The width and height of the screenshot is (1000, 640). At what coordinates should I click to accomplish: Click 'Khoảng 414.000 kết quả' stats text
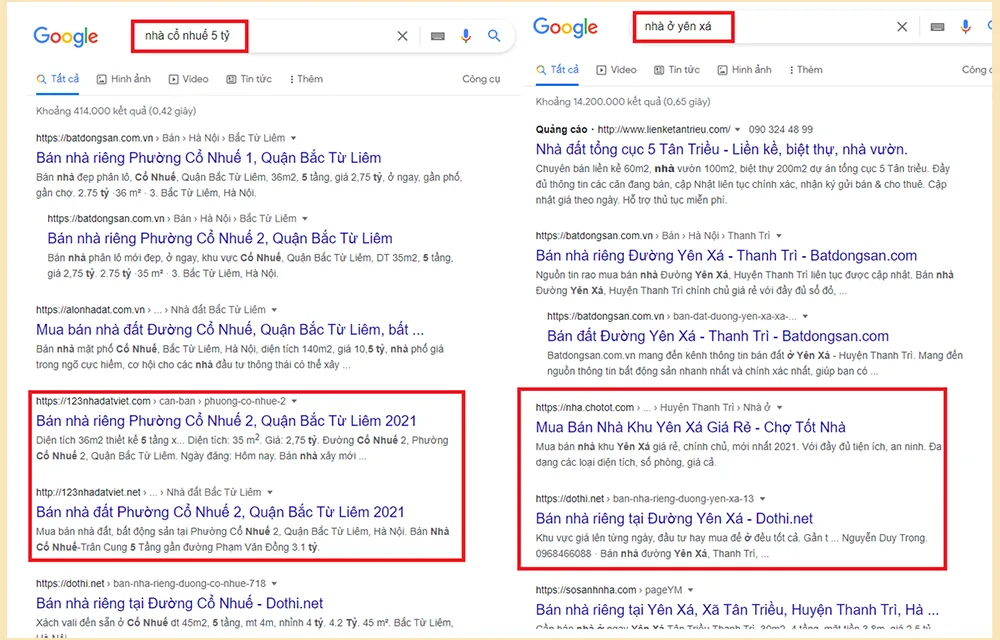tap(116, 111)
